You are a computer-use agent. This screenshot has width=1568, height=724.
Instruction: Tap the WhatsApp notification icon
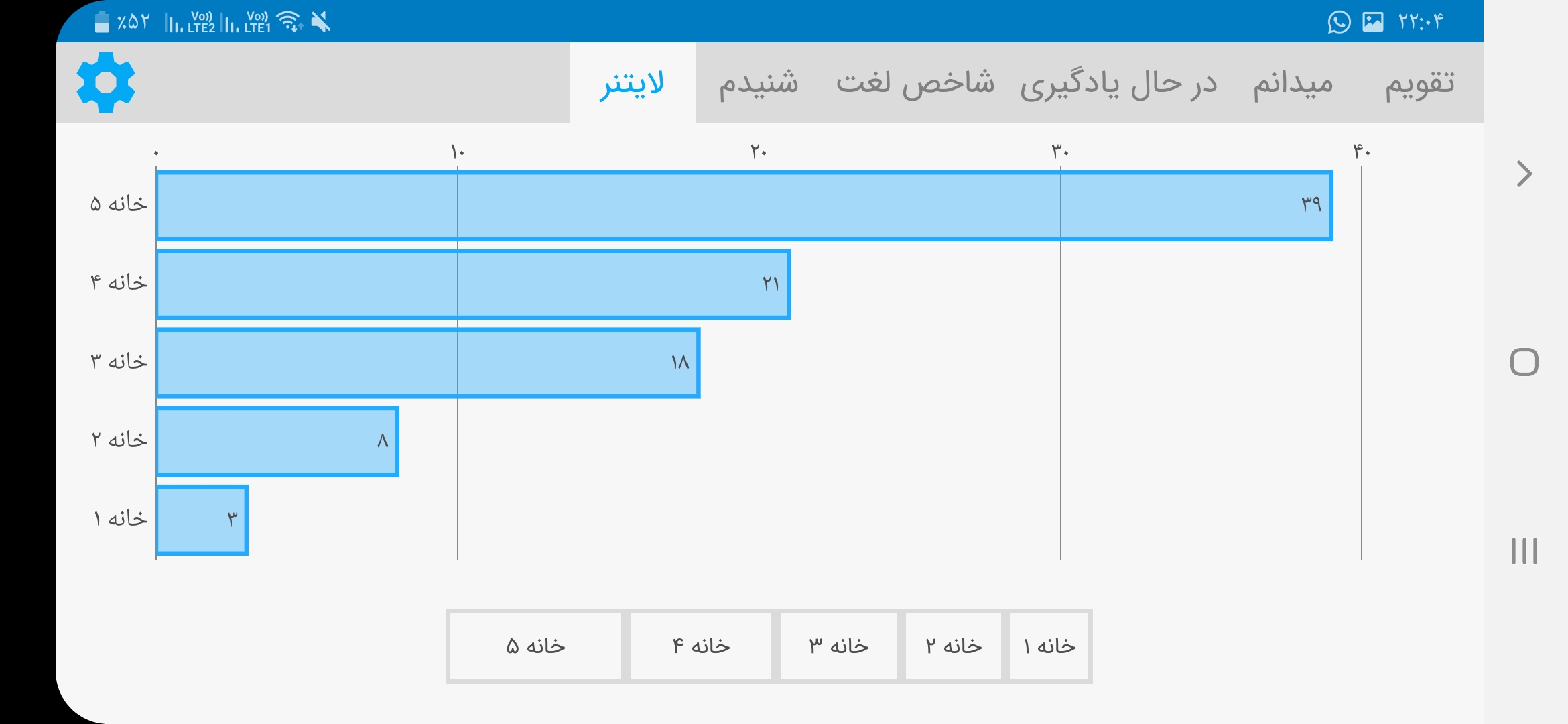[x=1339, y=22]
